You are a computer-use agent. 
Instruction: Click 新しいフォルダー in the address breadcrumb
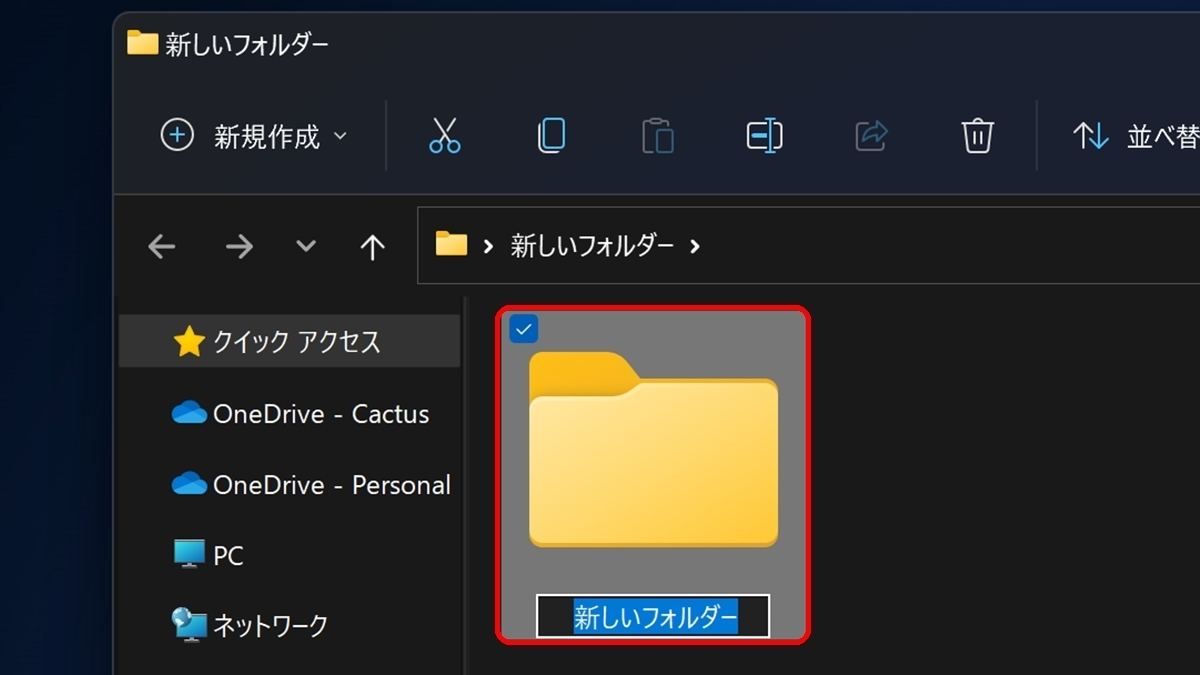coord(592,246)
